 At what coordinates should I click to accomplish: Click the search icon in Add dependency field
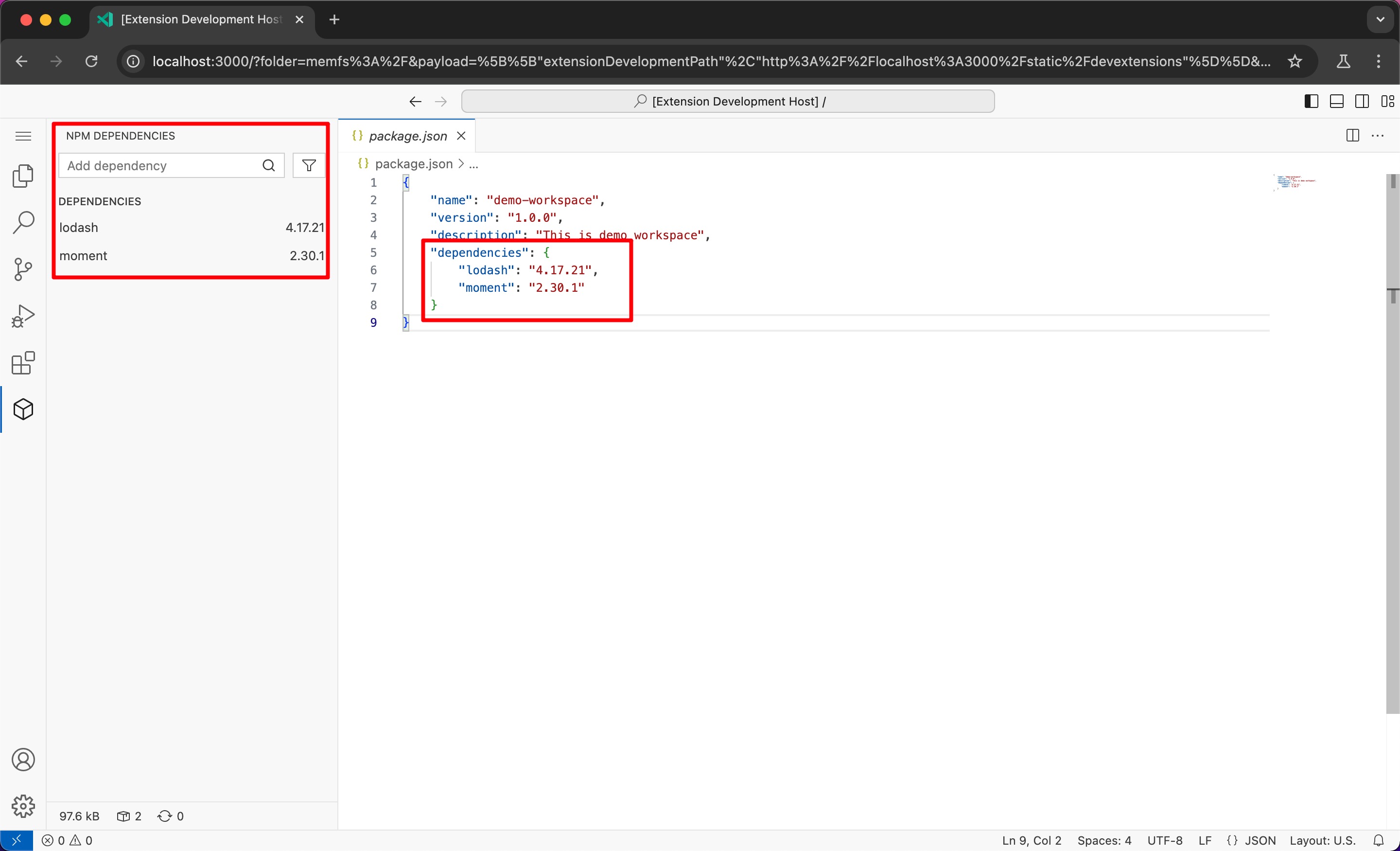(x=269, y=165)
